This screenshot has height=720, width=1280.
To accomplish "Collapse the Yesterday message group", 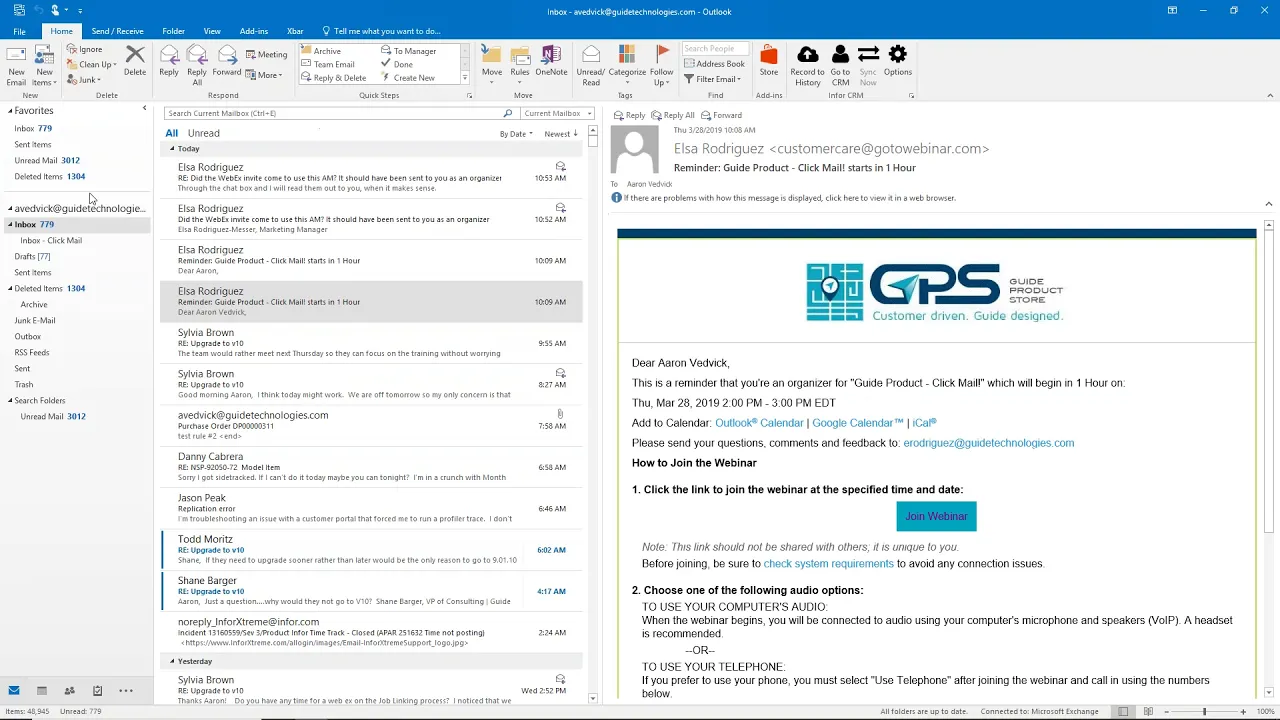I will coord(171,661).
